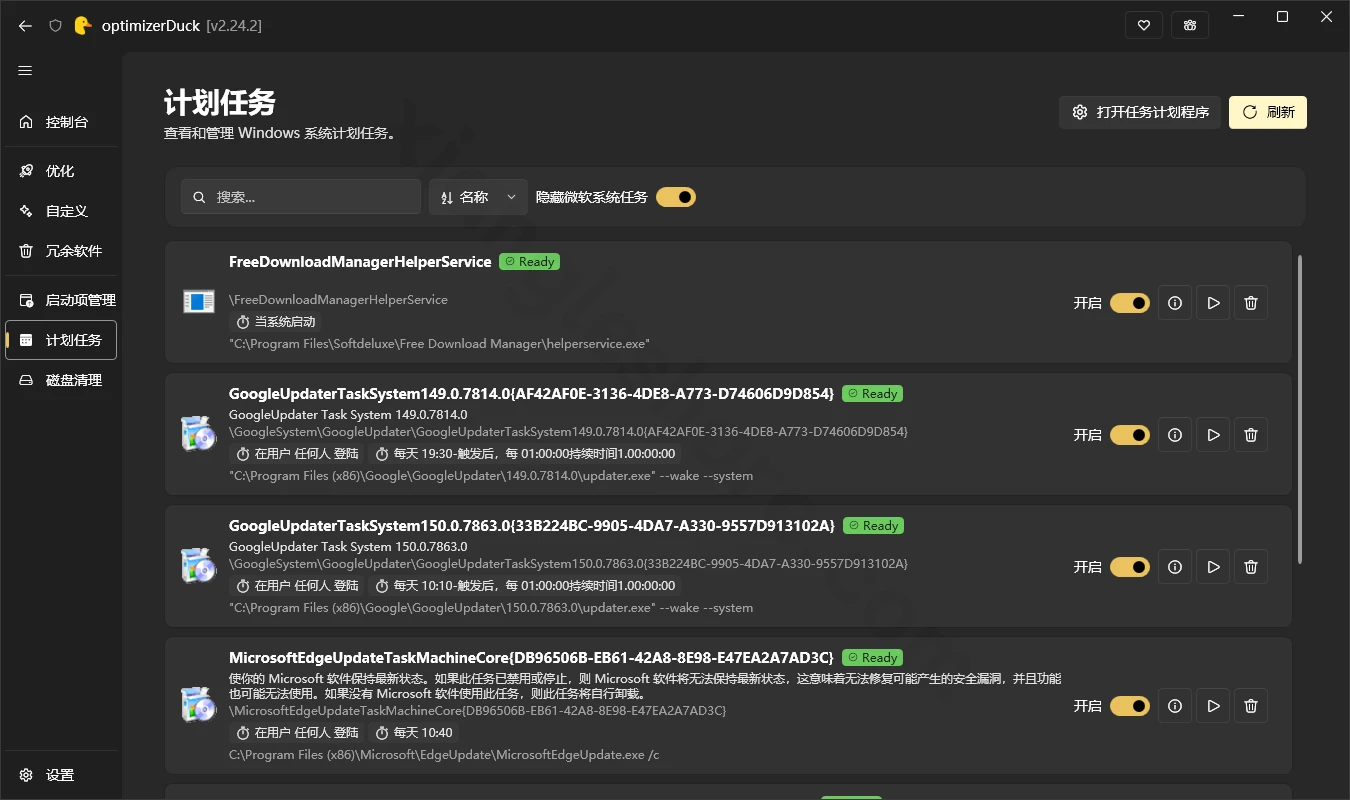Show info for FreeDownloadManagerHelperService task
Viewport: 1350px width, 800px height.
tap(1175, 303)
